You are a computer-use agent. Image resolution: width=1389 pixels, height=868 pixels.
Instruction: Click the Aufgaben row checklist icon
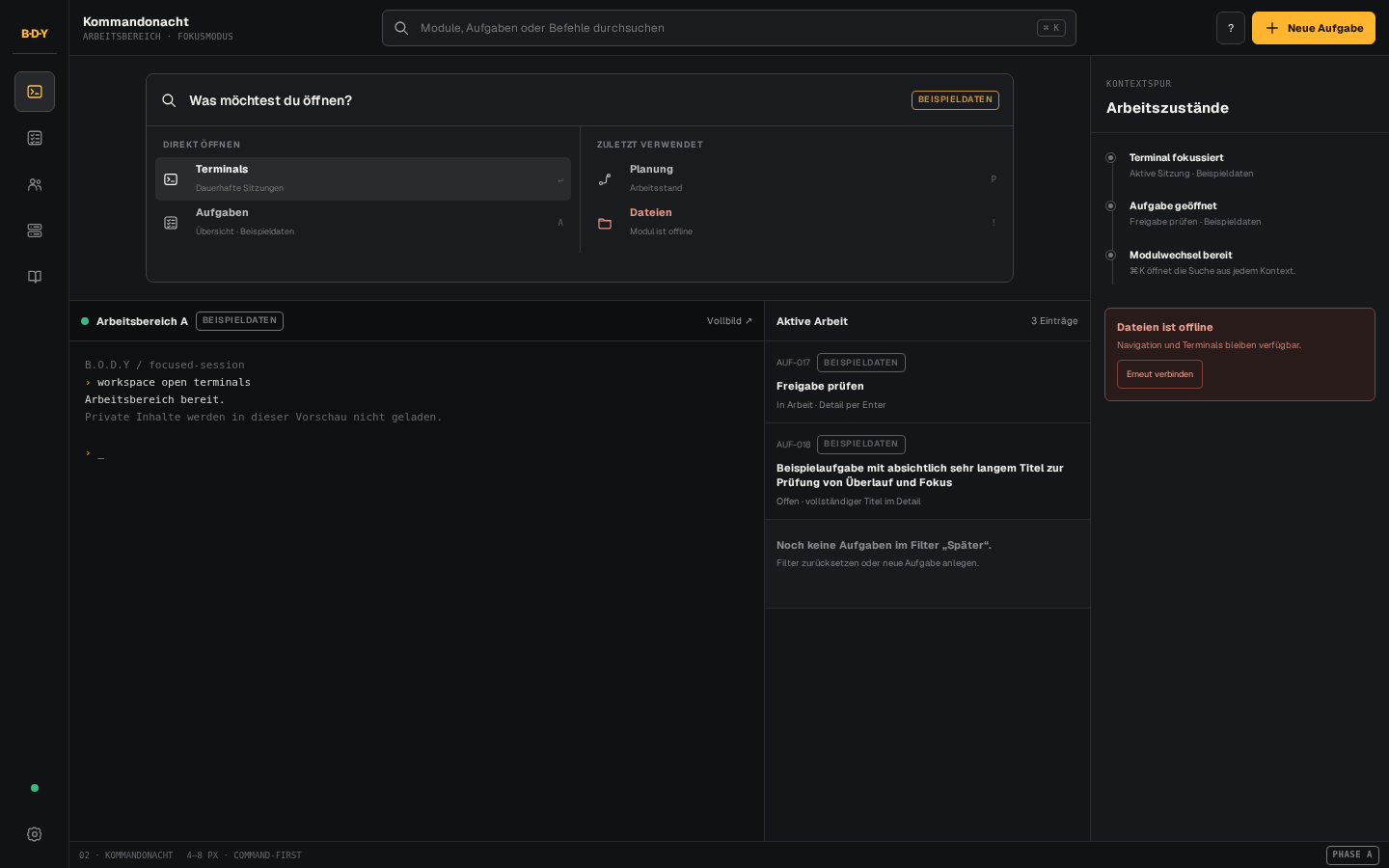tap(171, 223)
